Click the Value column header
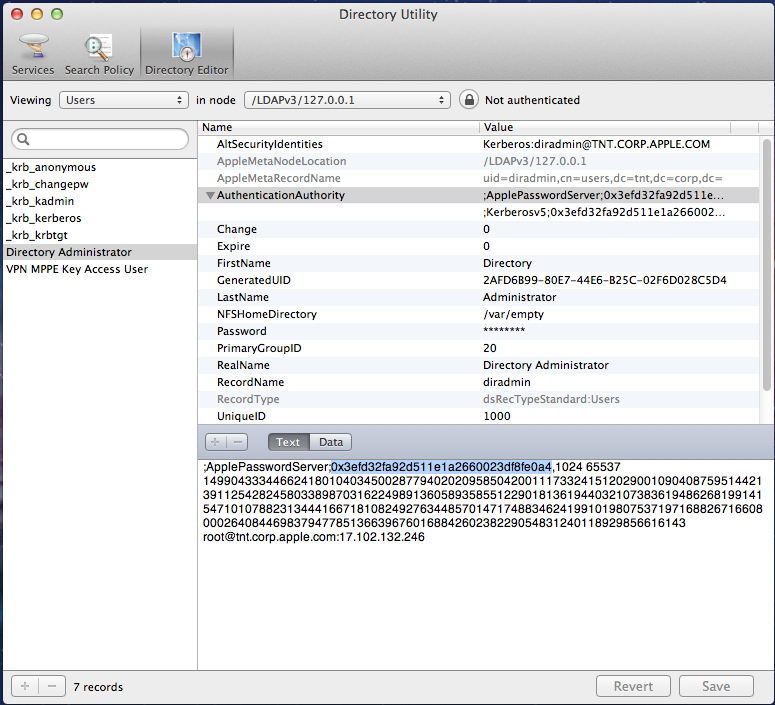The height and width of the screenshot is (705, 775). [x=605, y=127]
